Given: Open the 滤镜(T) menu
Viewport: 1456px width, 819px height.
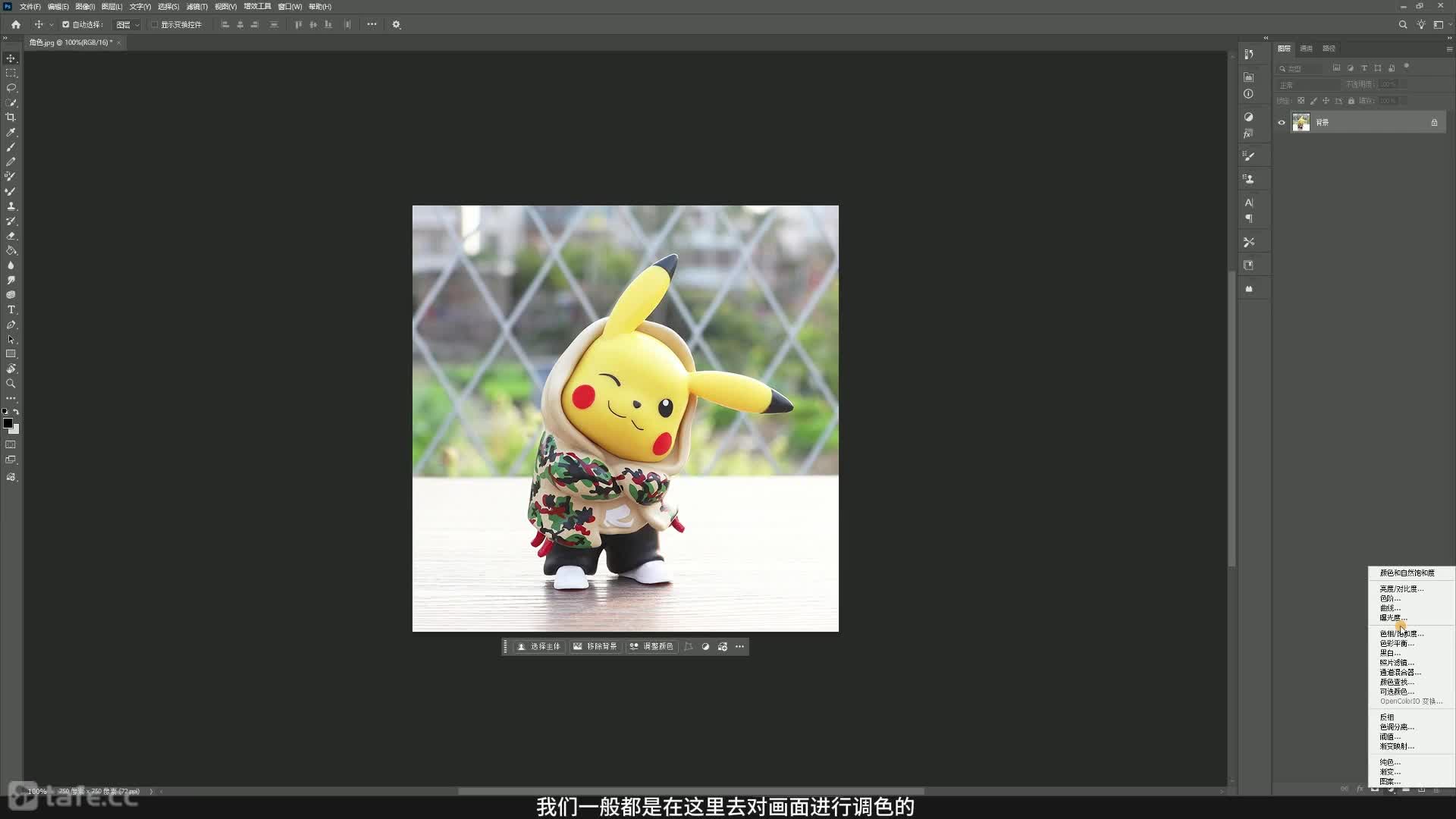Looking at the screenshot, I should (x=197, y=7).
